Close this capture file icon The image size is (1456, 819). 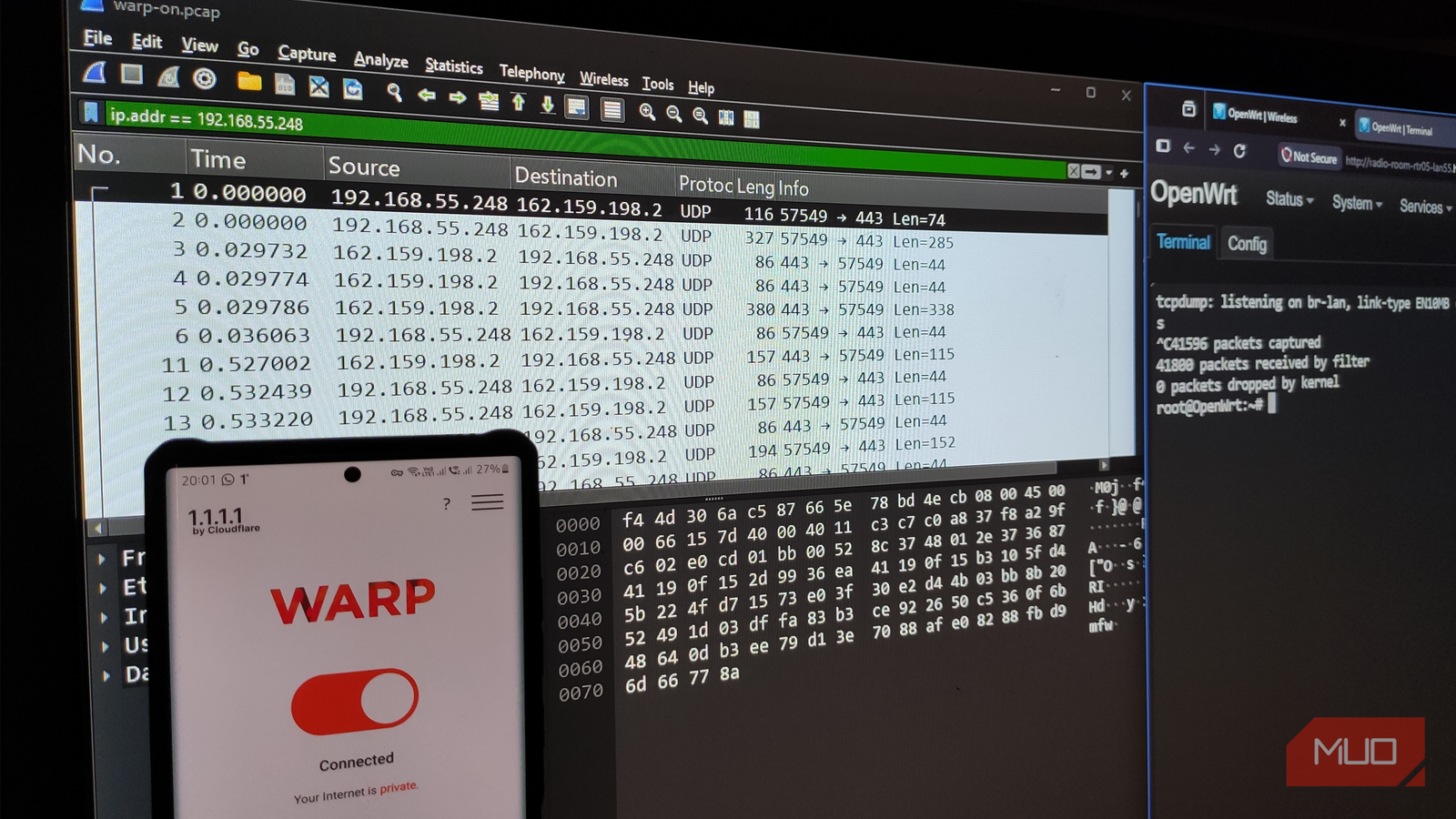coord(318,86)
